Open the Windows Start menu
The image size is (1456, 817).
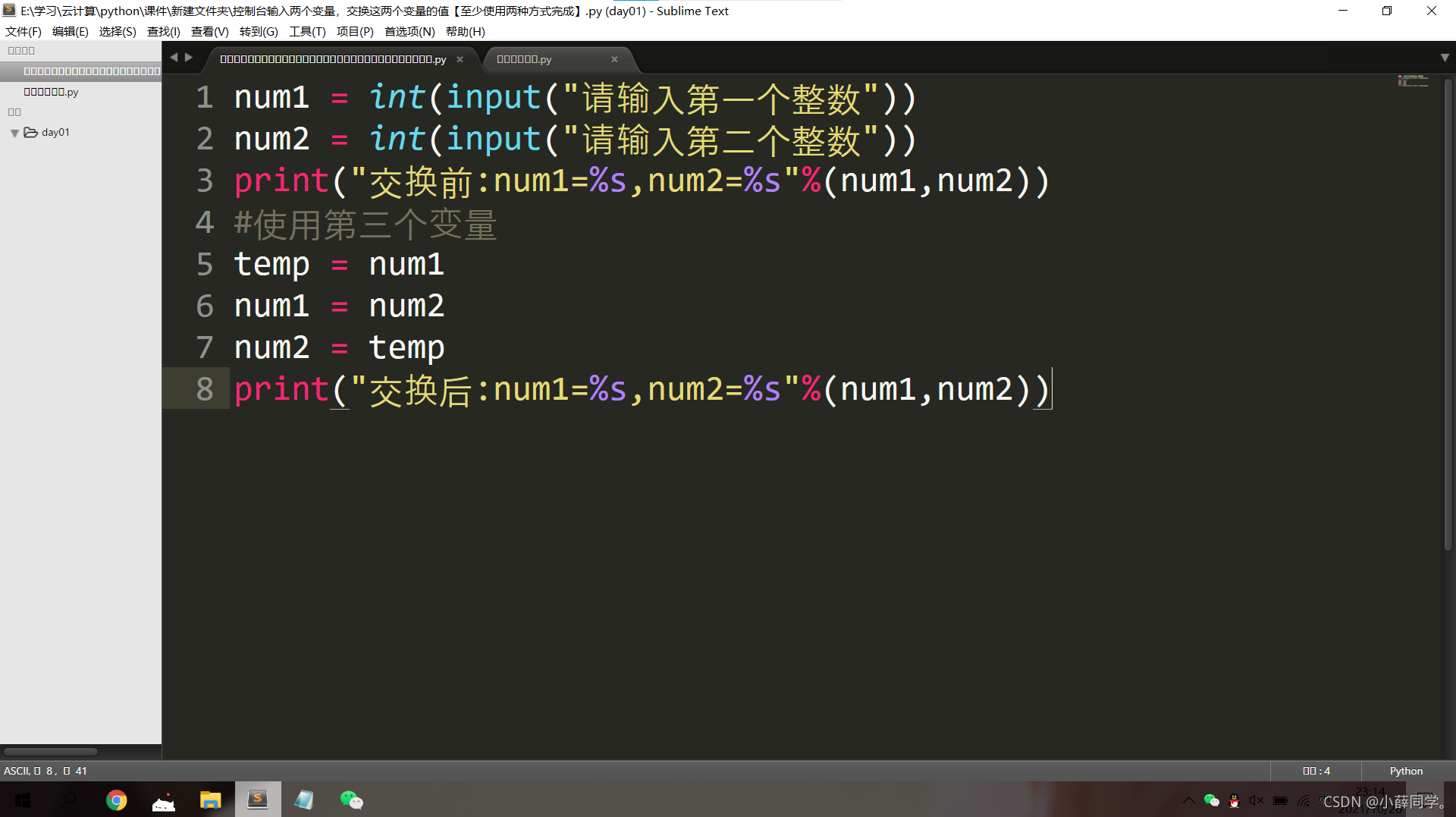(23, 800)
